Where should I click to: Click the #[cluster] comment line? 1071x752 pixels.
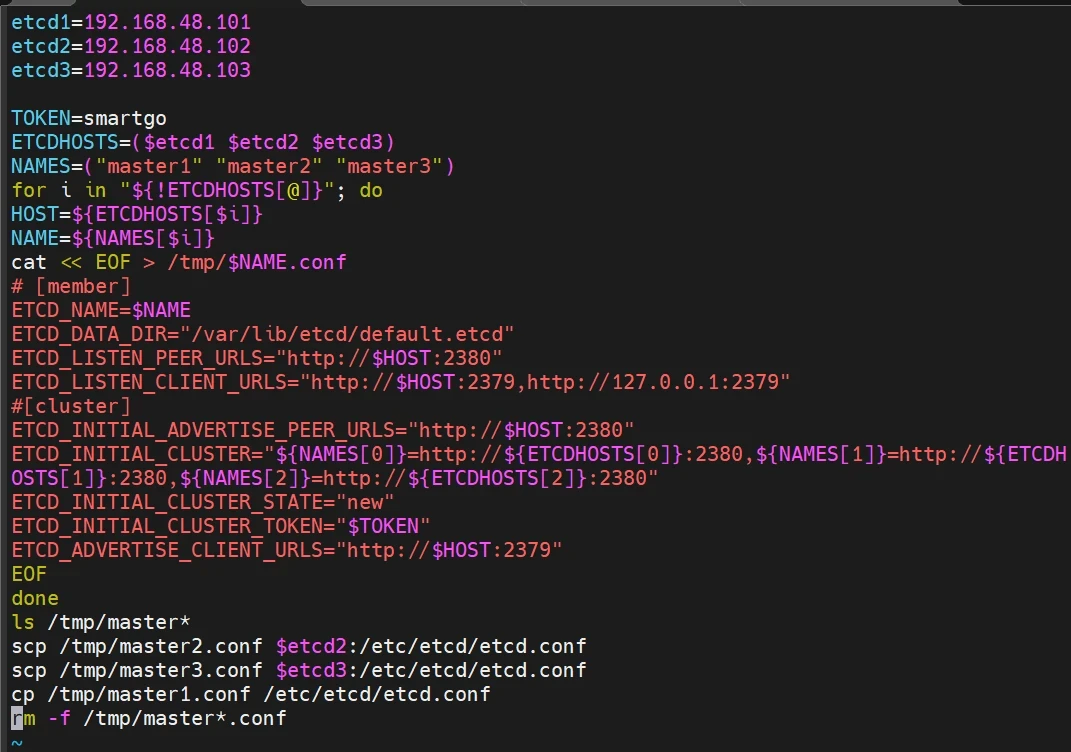tap(70, 406)
